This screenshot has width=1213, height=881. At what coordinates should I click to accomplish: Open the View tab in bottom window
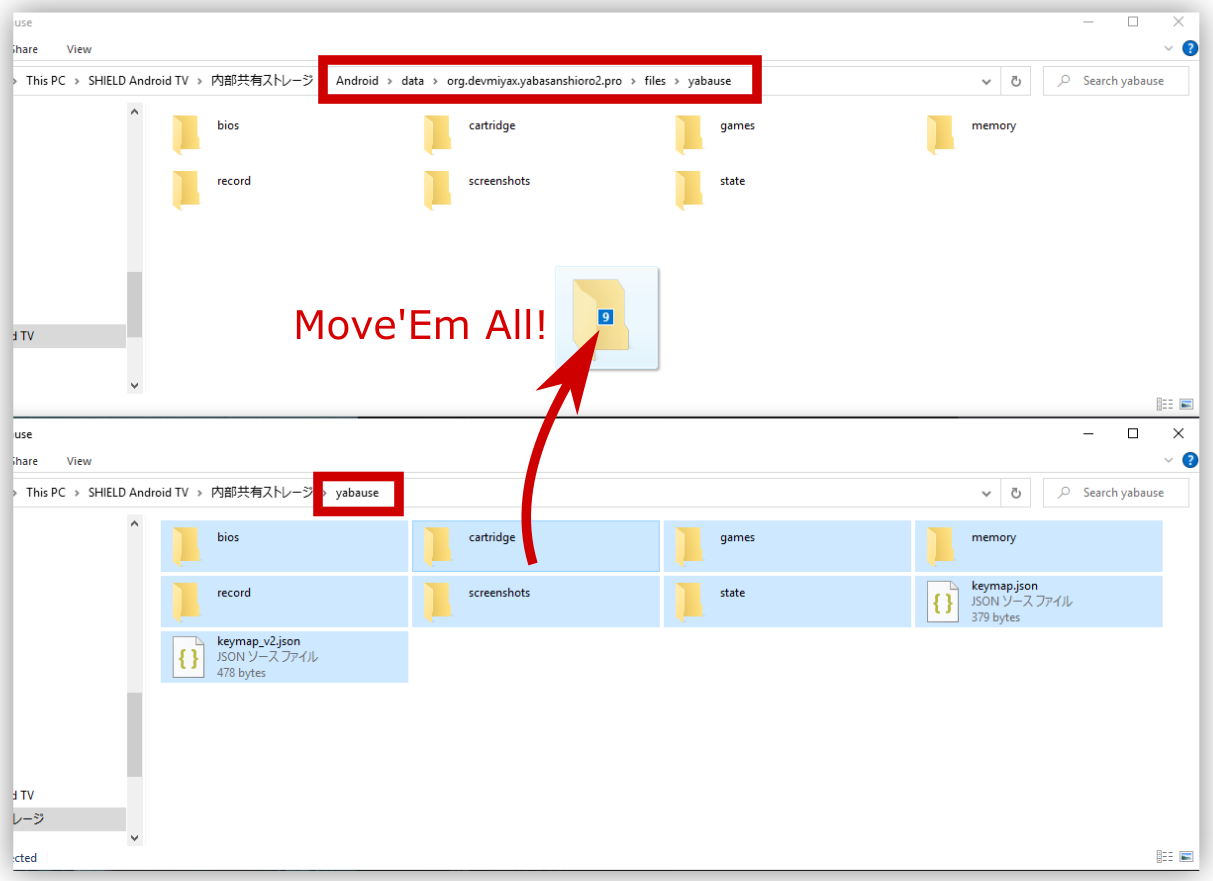pyautogui.click(x=79, y=461)
